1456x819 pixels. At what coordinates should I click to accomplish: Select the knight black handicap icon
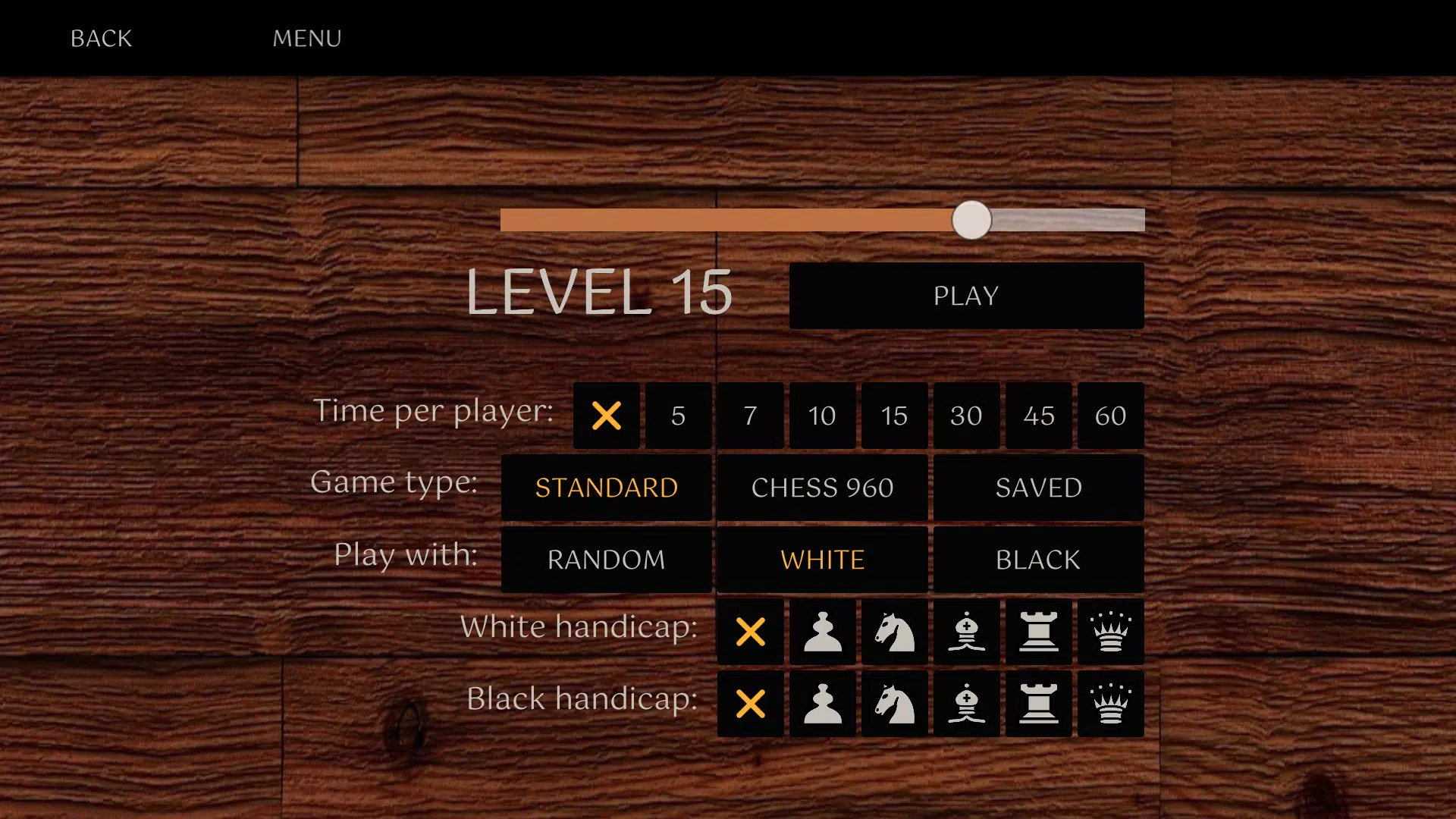[x=894, y=703]
